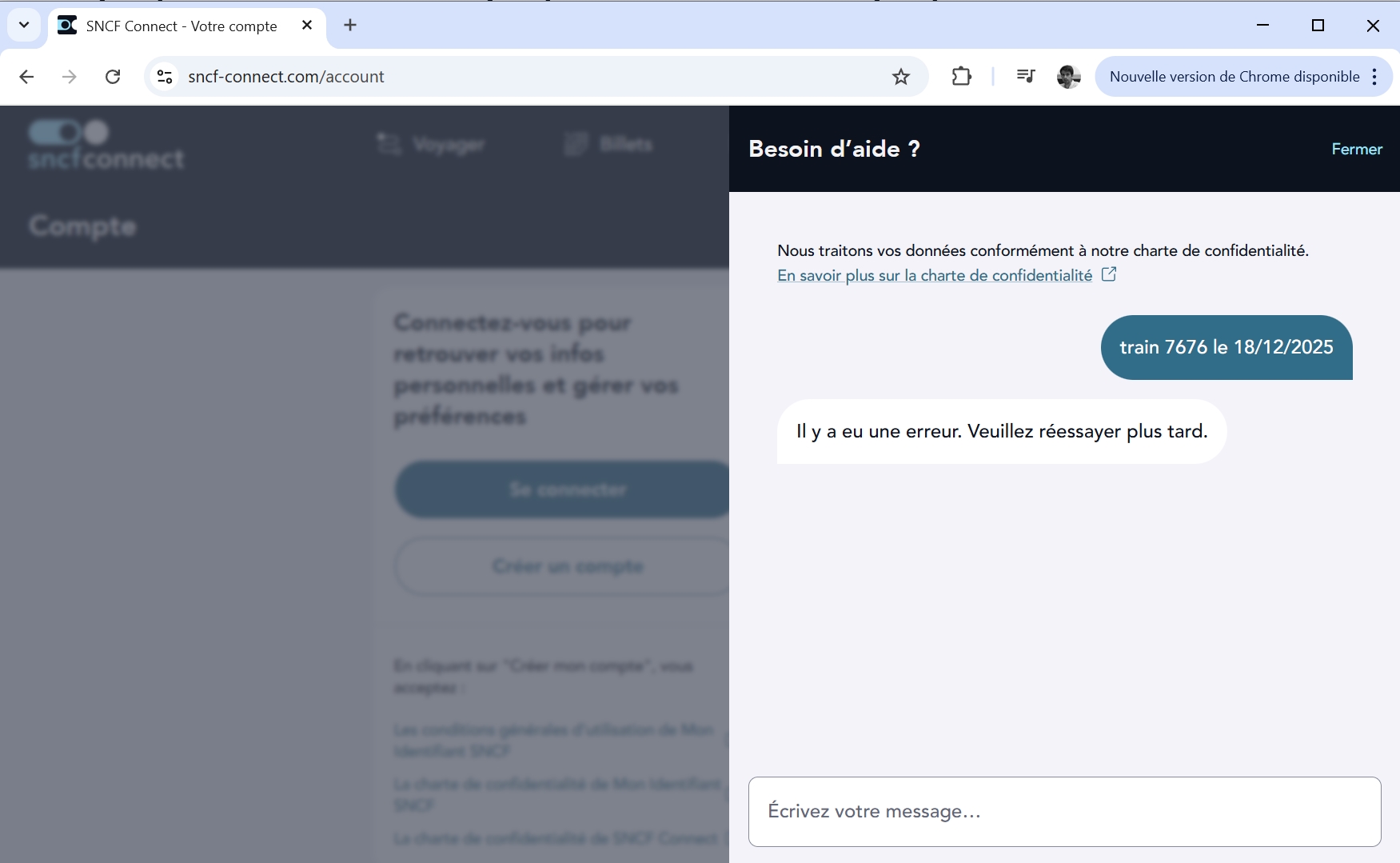The width and height of the screenshot is (1400, 863).
Task: Click the browser back arrow
Action: point(26,77)
